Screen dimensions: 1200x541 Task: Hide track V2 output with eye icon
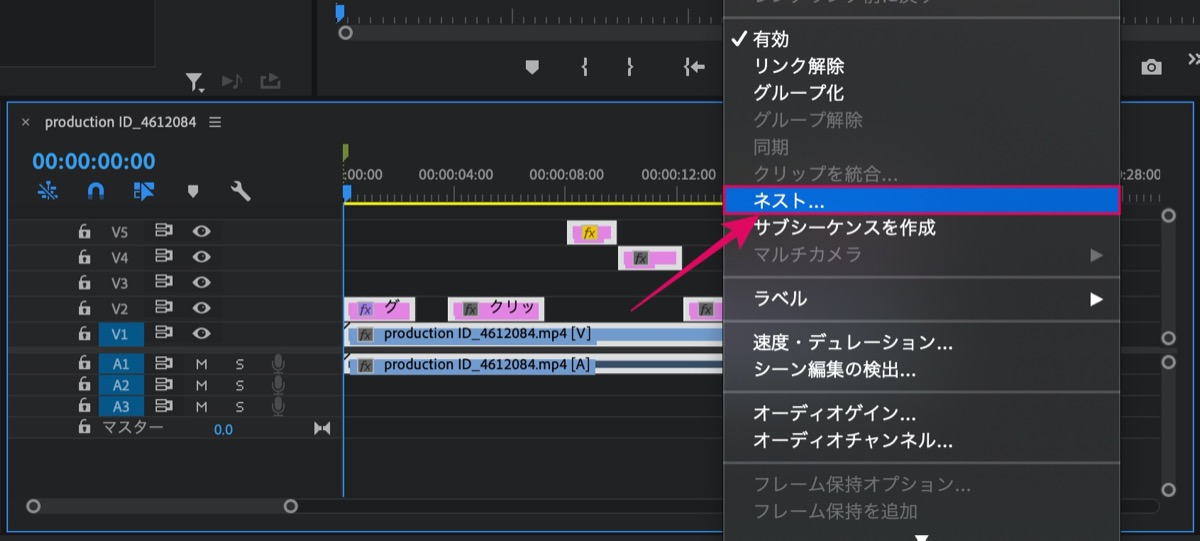tap(201, 309)
